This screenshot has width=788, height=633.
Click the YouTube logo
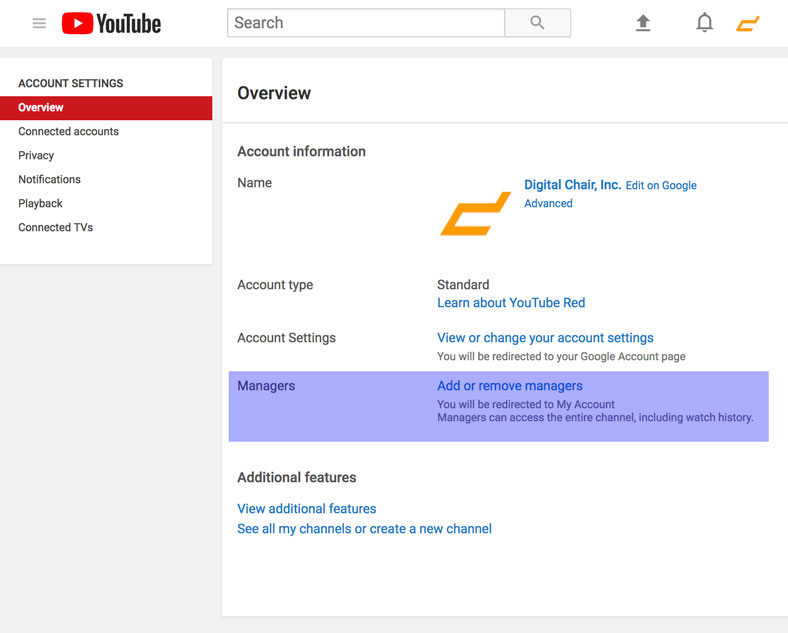point(112,24)
